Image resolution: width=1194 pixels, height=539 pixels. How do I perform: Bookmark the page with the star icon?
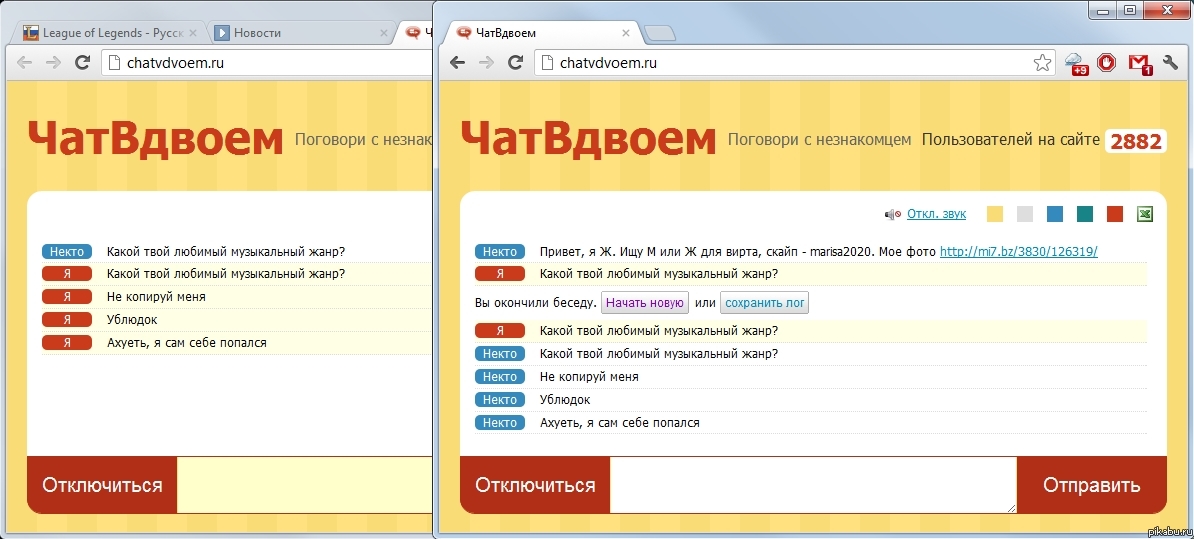[x=1042, y=63]
